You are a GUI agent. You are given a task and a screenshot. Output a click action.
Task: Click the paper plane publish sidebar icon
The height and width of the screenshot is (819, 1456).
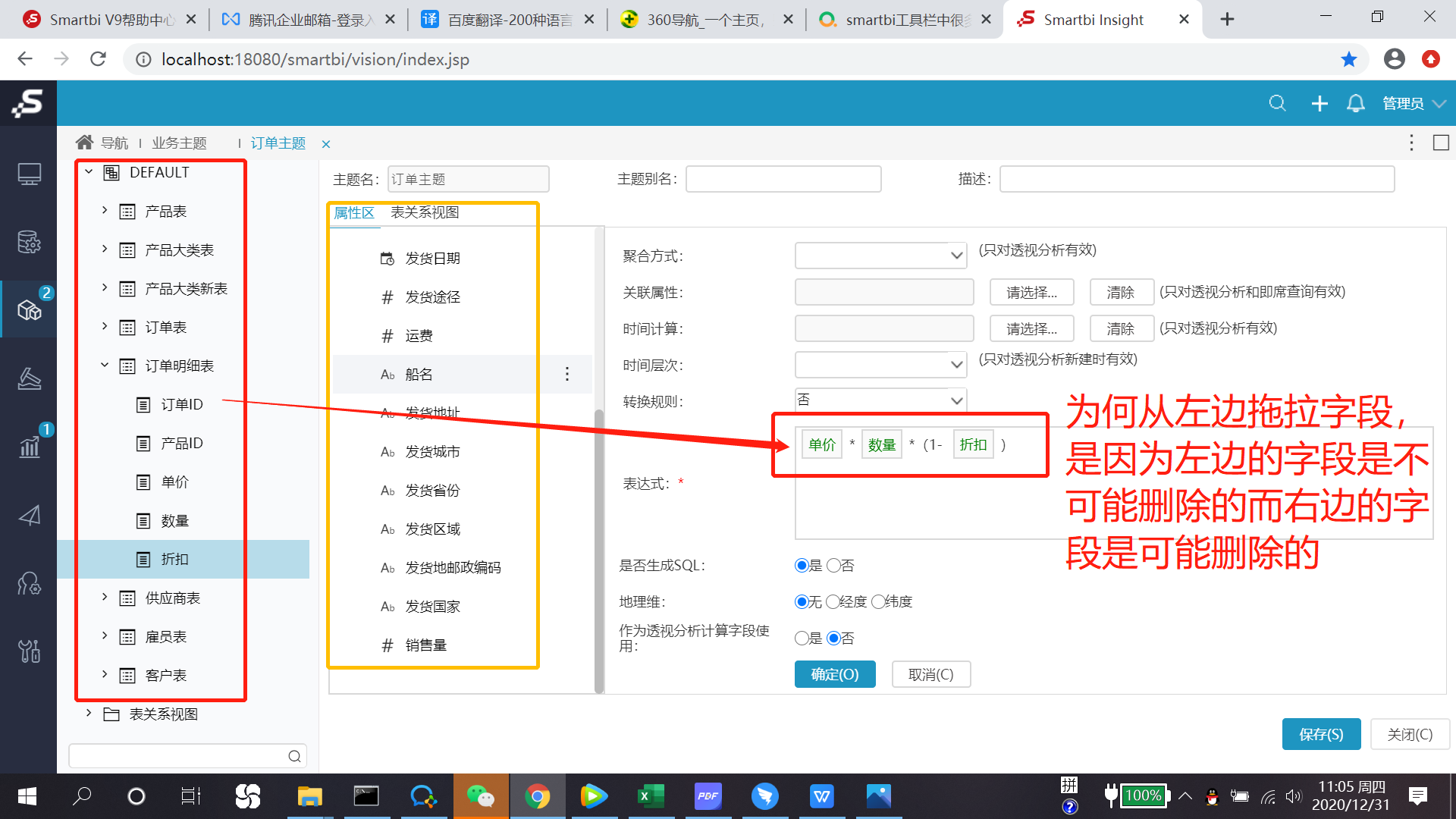29,516
